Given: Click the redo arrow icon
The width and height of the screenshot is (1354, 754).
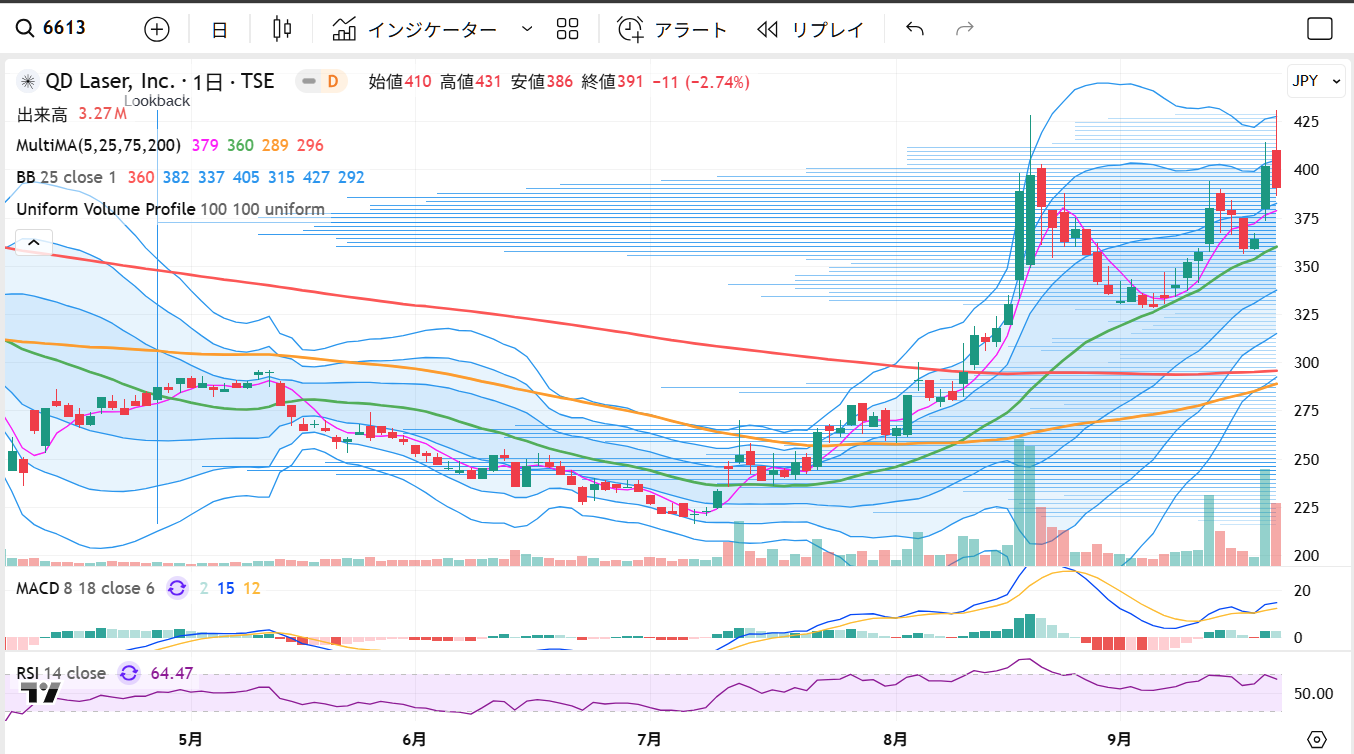Looking at the screenshot, I should coord(964,29).
